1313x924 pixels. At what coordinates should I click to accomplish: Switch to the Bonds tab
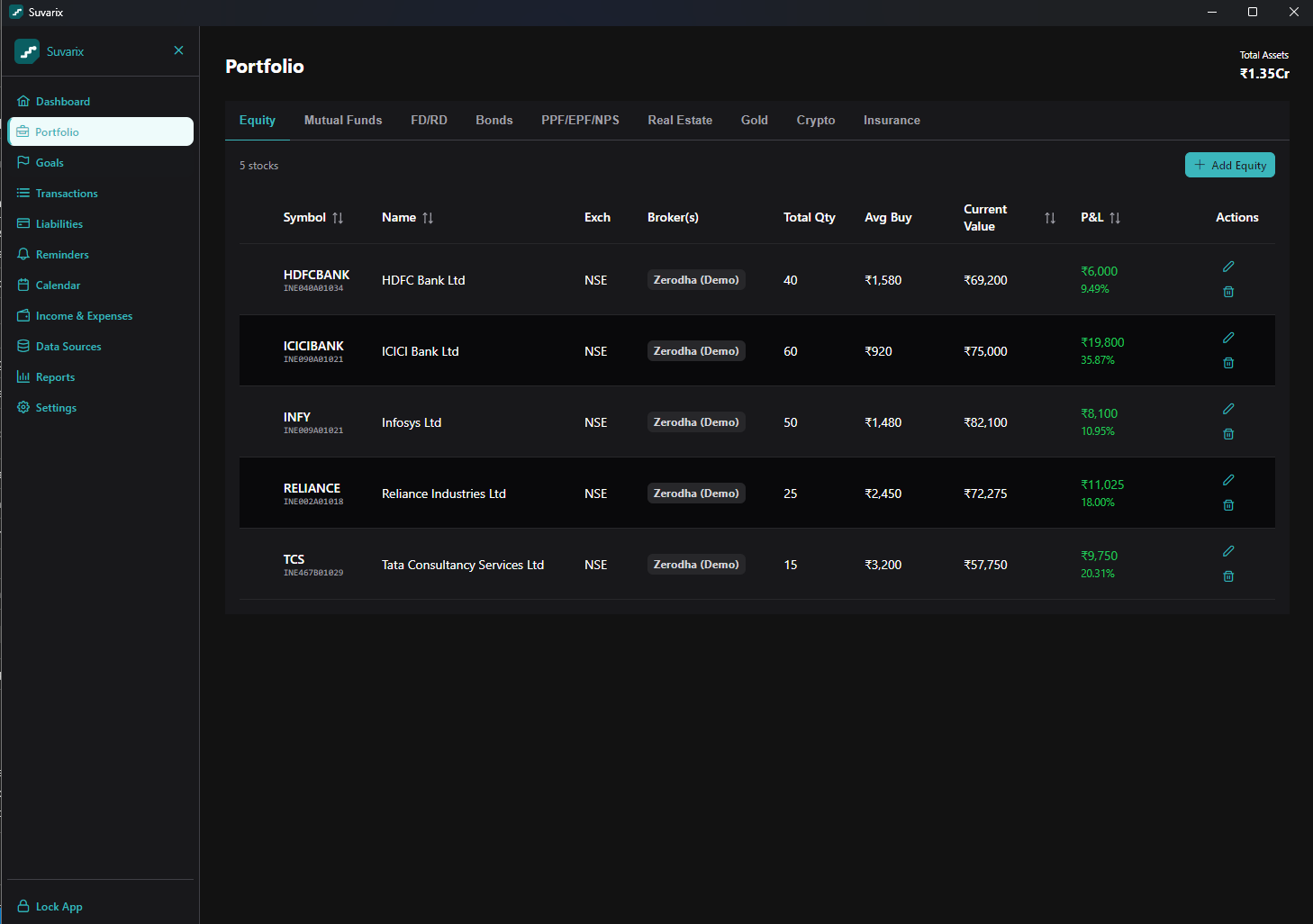tap(494, 120)
